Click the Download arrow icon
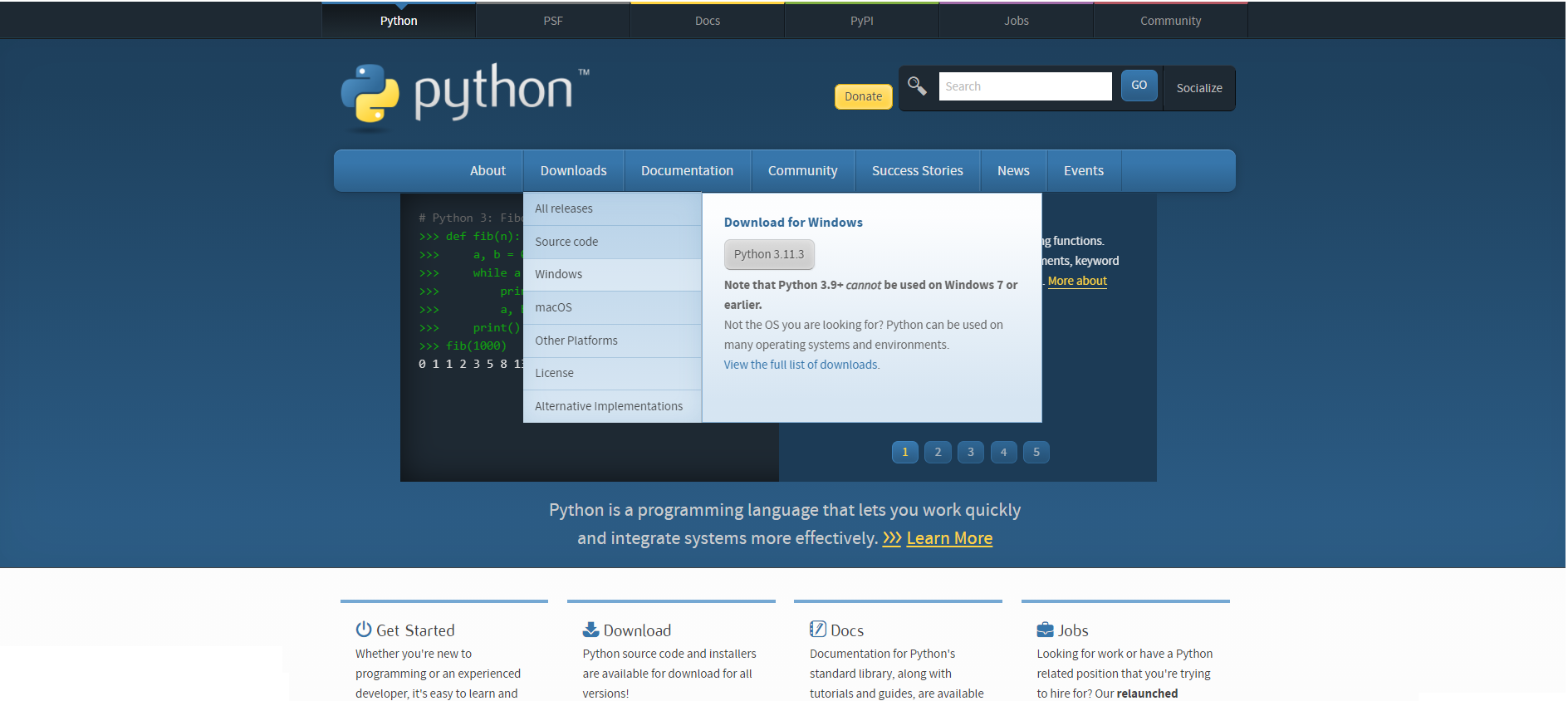Image resolution: width=1568 pixels, height=701 pixels. click(590, 629)
